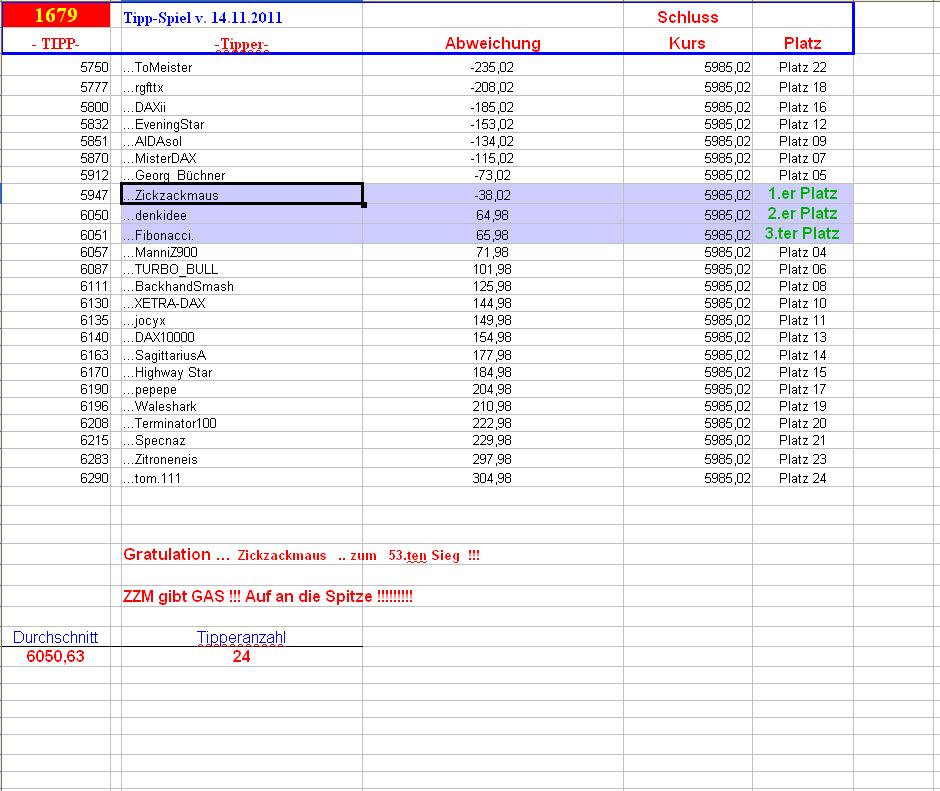Click the deviation cell -185,02
The height and width of the screenshot is (791, 940).
tap(493, 107)
